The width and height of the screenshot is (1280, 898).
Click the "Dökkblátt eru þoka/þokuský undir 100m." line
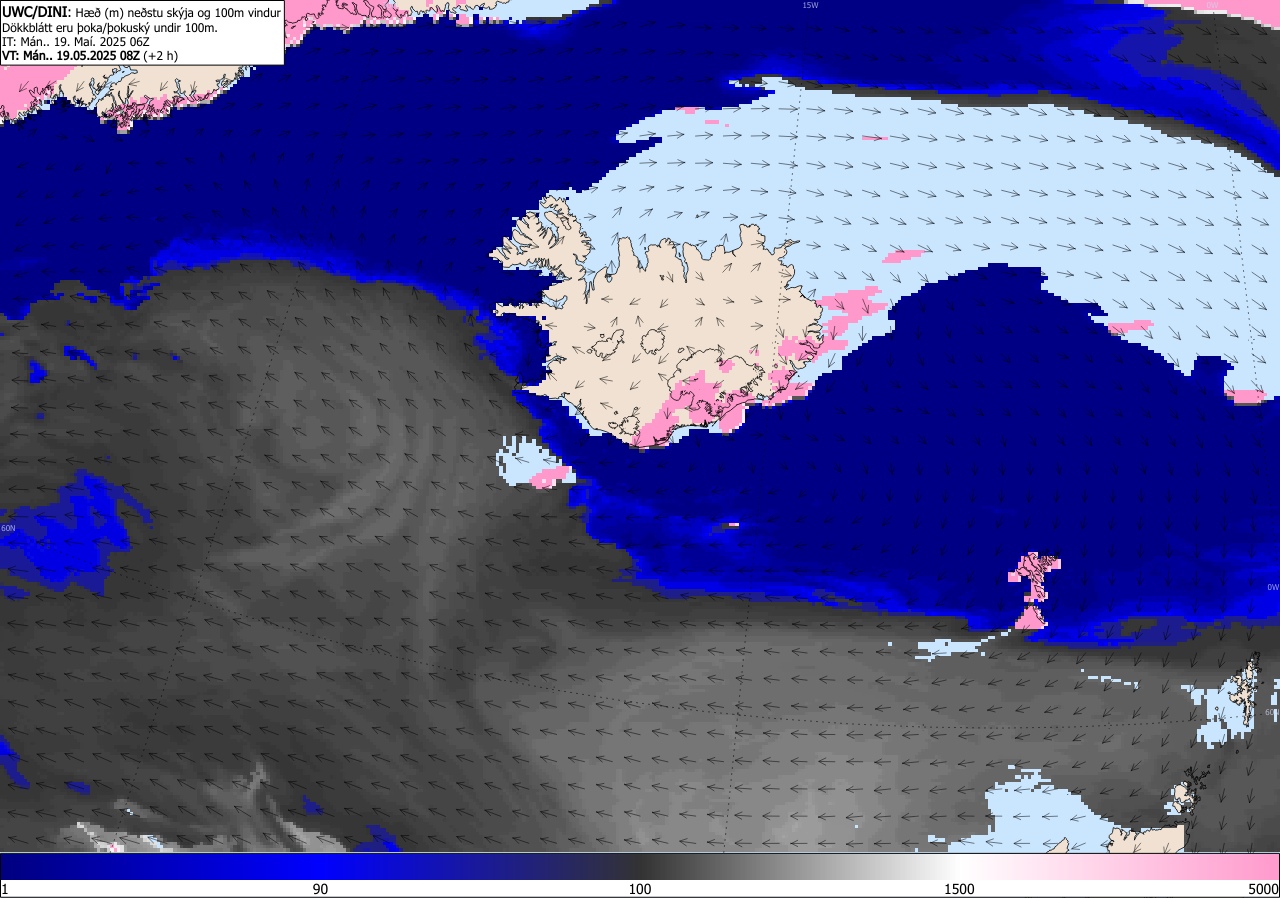(110, 27)
